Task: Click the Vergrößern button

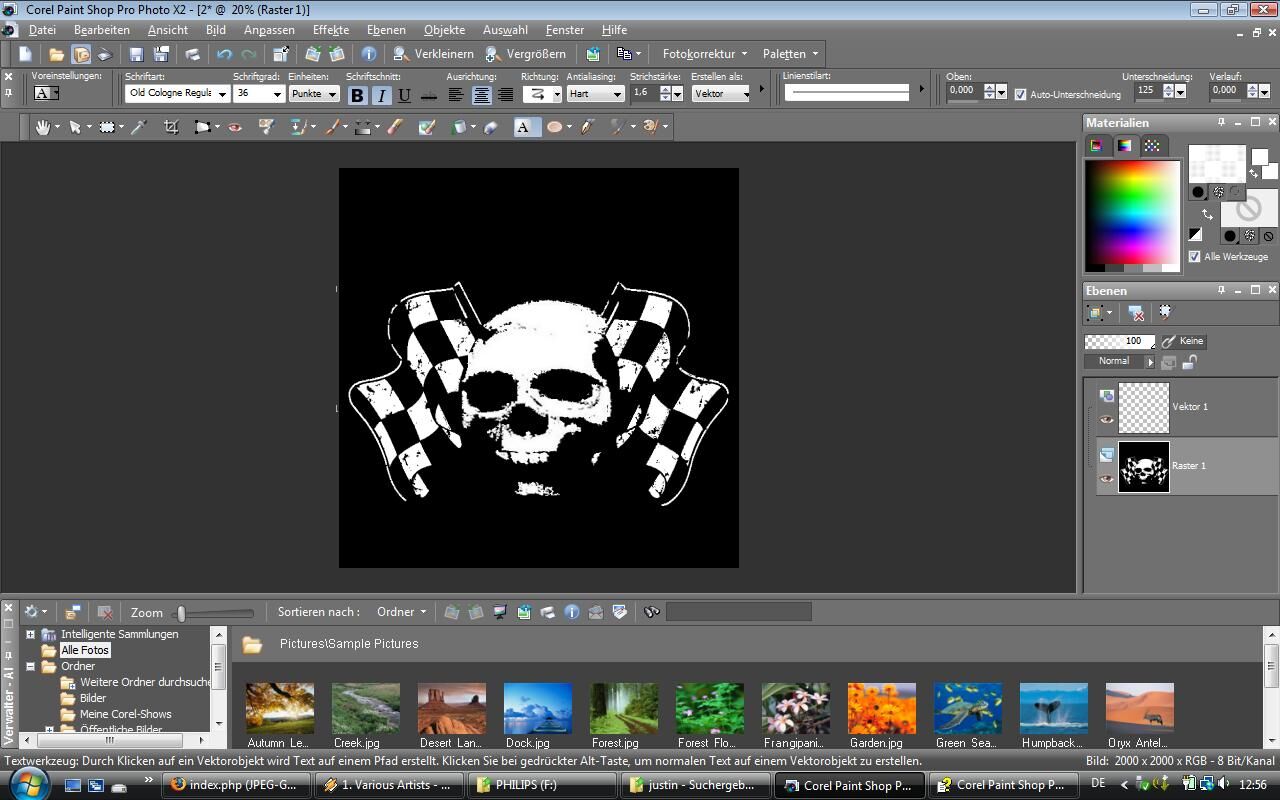Action: (x=526, y=54)
